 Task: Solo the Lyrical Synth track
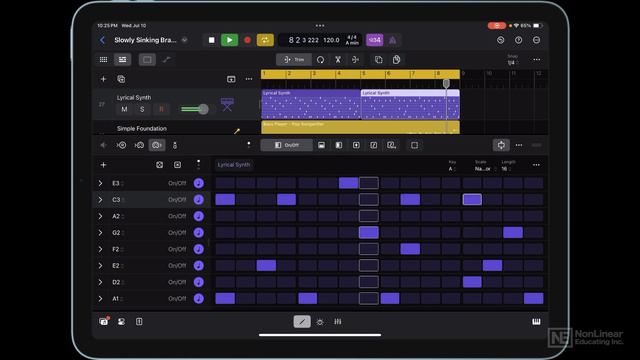pos(142,109)
